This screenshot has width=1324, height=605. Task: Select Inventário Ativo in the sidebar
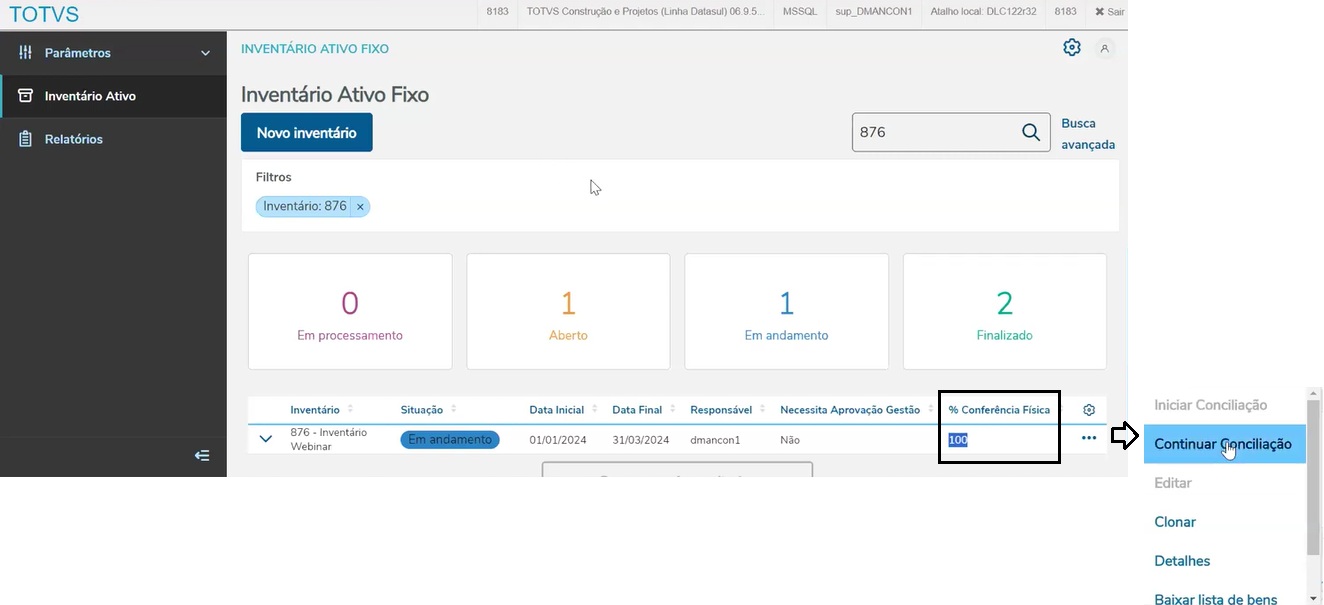pos(113,96)
